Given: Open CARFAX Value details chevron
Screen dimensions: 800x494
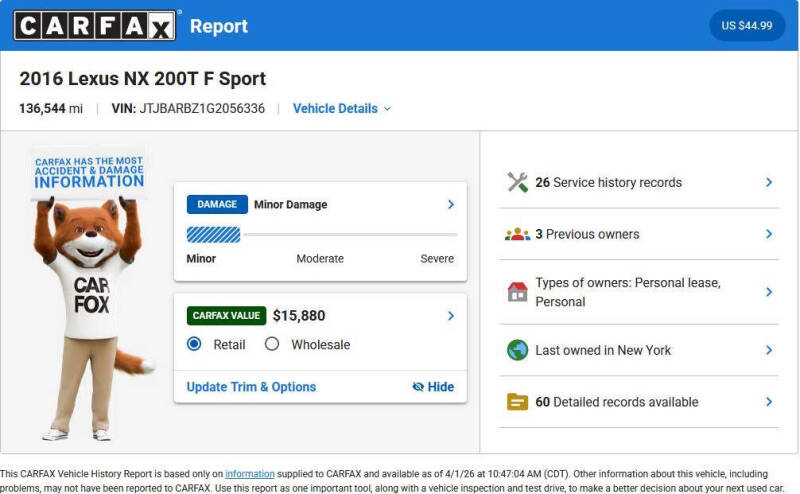Looking at the screenshot, I should tap(451, 315).
